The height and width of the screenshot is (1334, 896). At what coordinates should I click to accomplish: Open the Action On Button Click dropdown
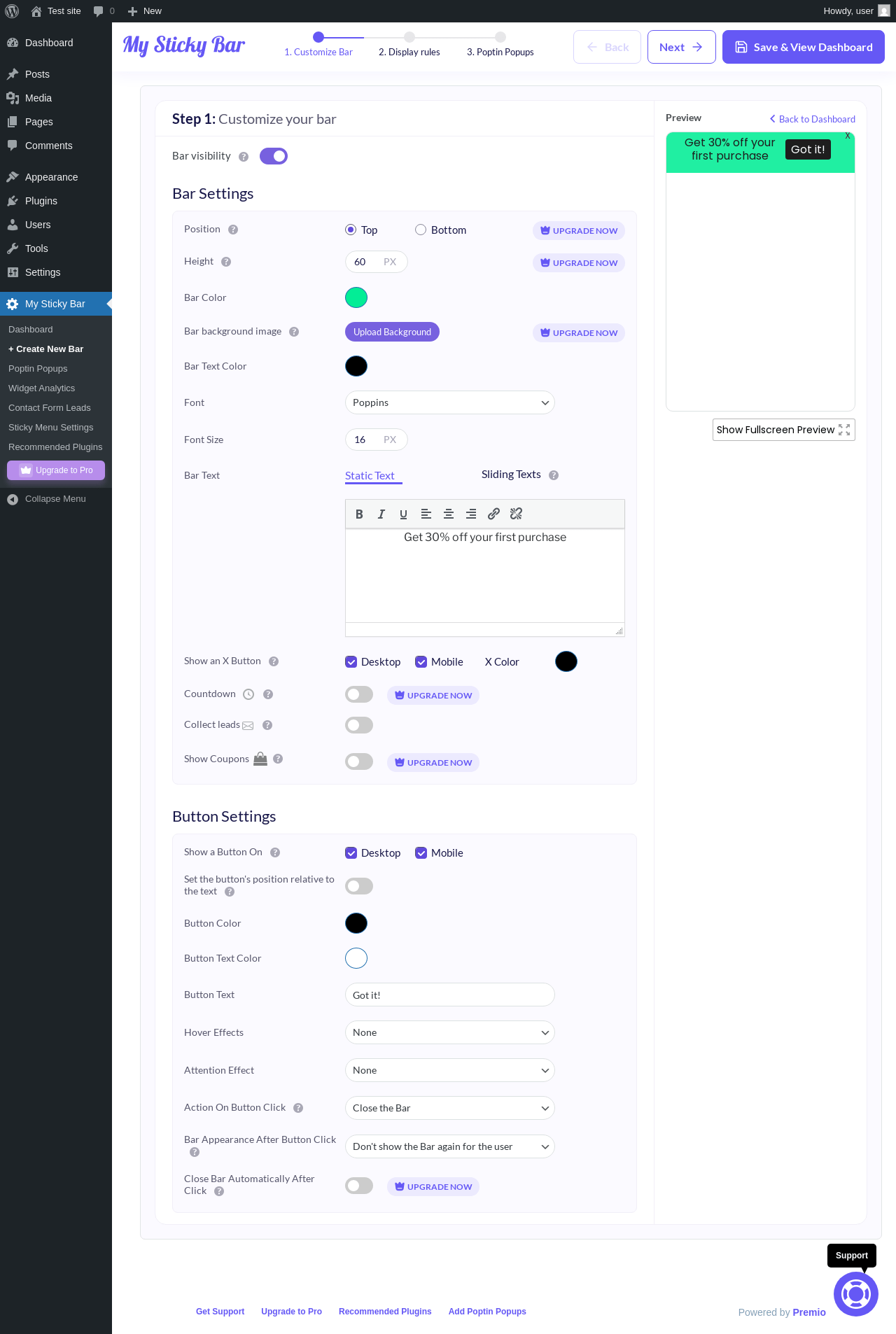click(x=450, y=1108)
